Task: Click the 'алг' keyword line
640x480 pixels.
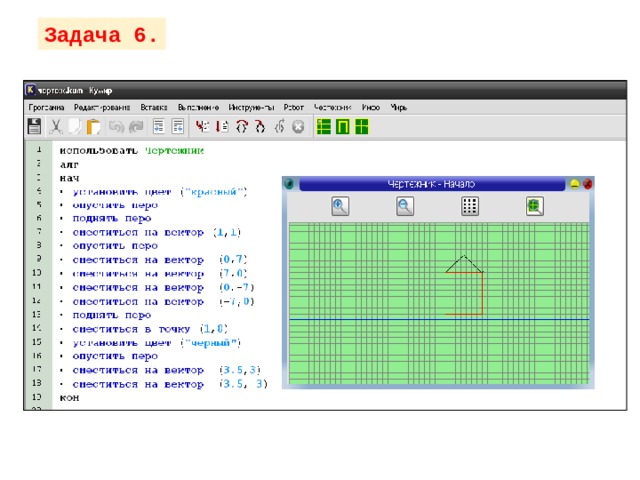Action: (69, 164)
